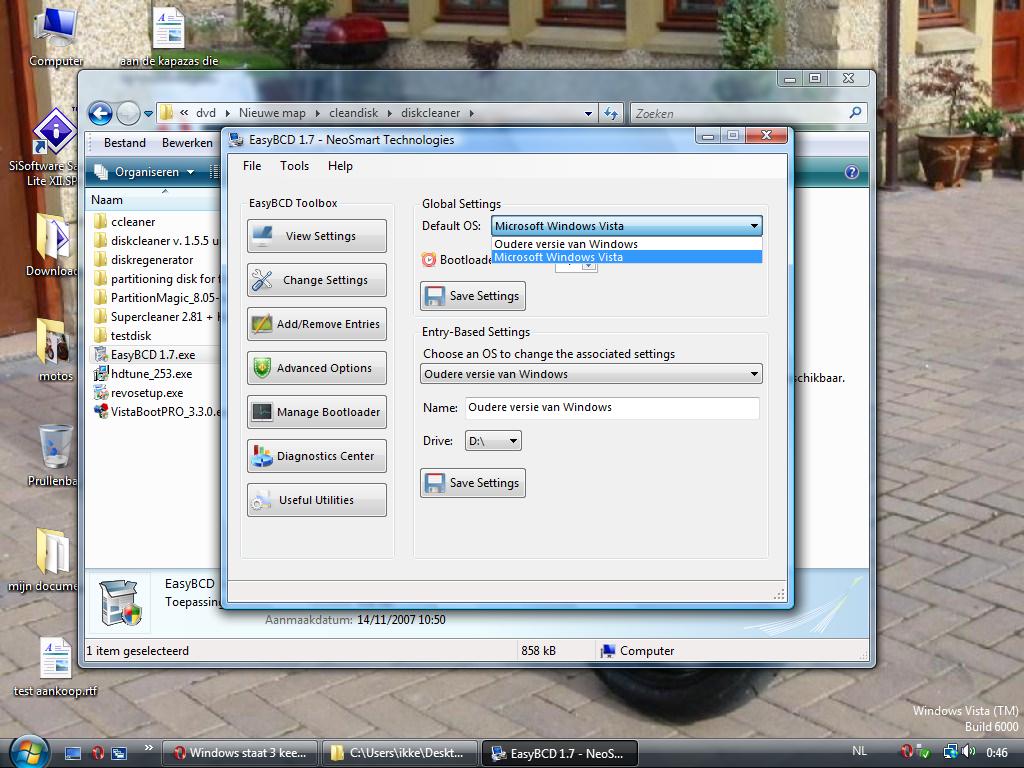This screenshot has height=768, width=1024.
Task: Click EasyBCD 1.7 taskbar button
Action: coord(559,753)
